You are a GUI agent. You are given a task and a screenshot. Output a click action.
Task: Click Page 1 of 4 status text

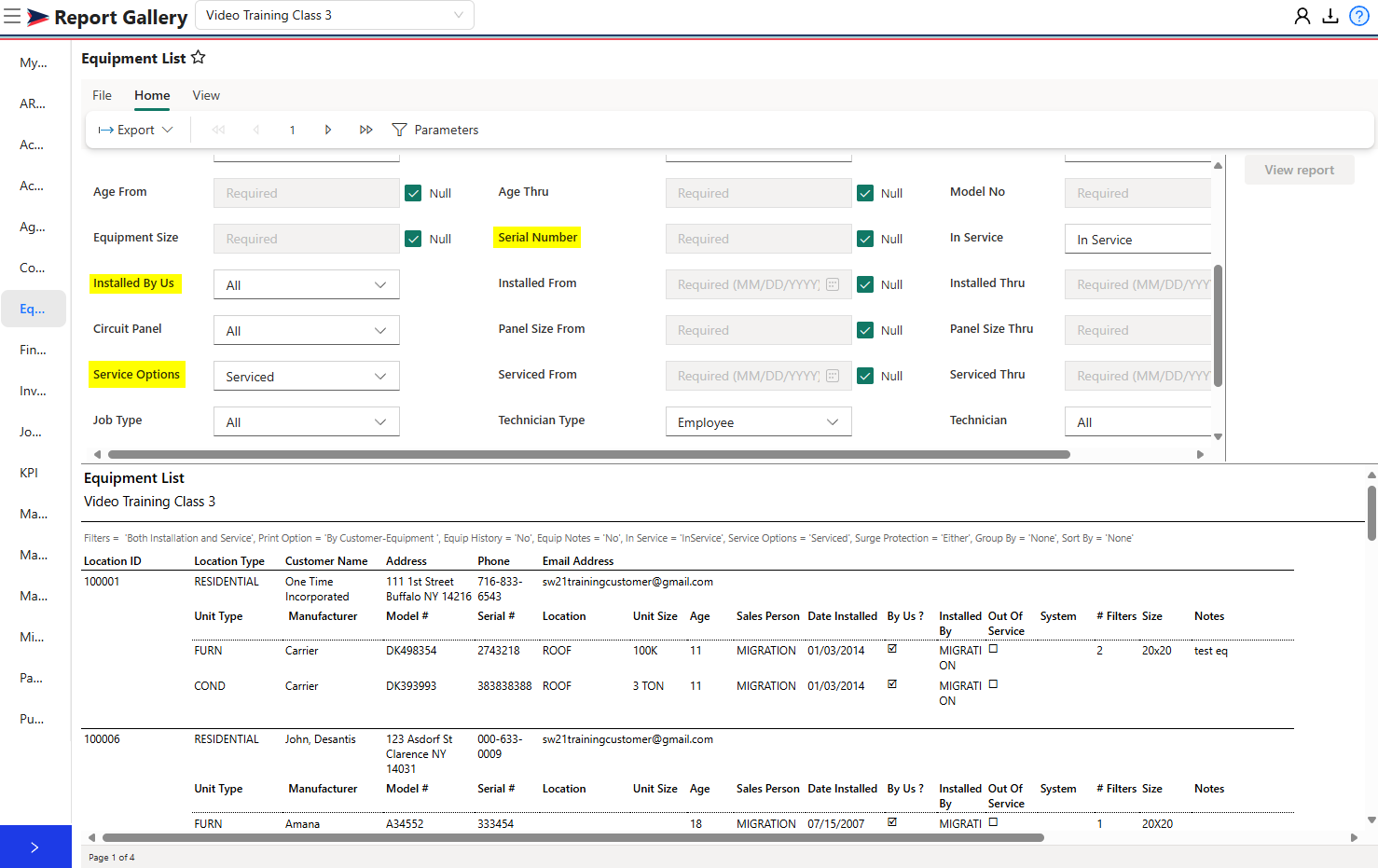pyautogui.click(x=112, y=857)
